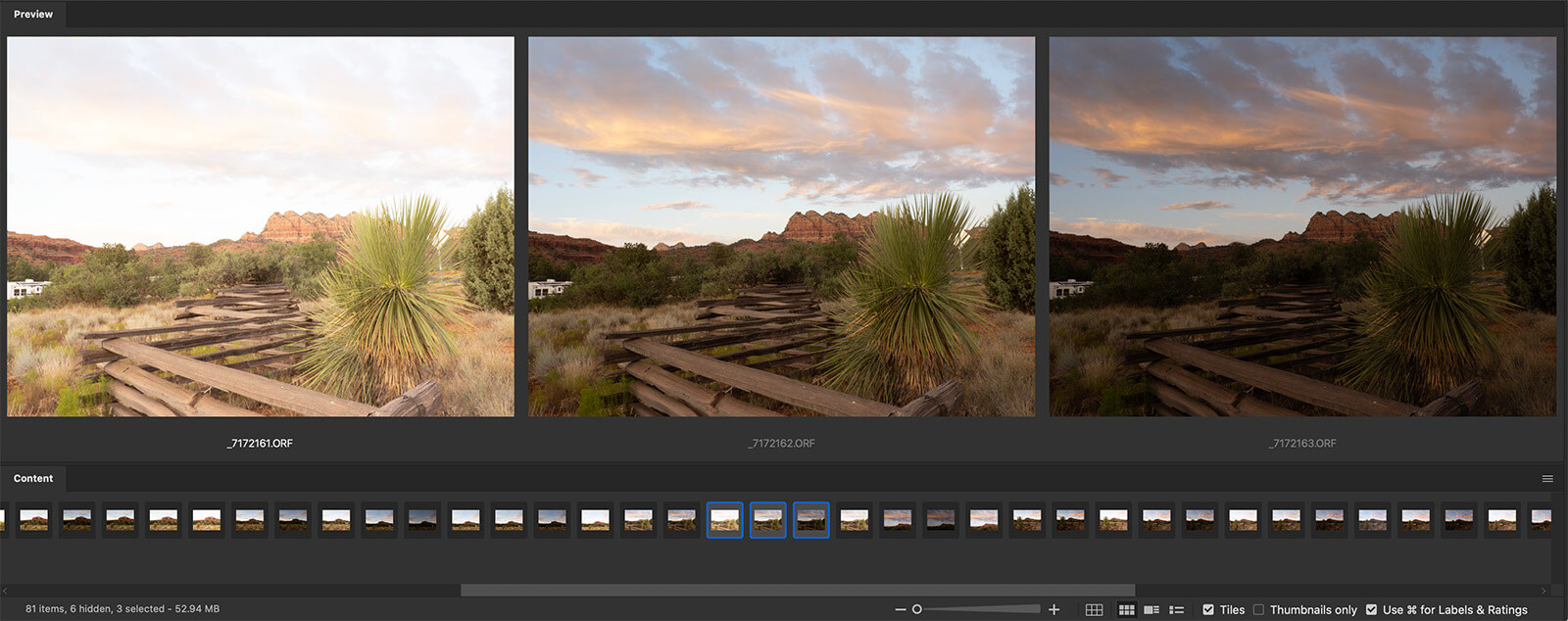Select the Content panel tab
The width and height of the screenshot is (1568, 621).
(x=33, y=479)
